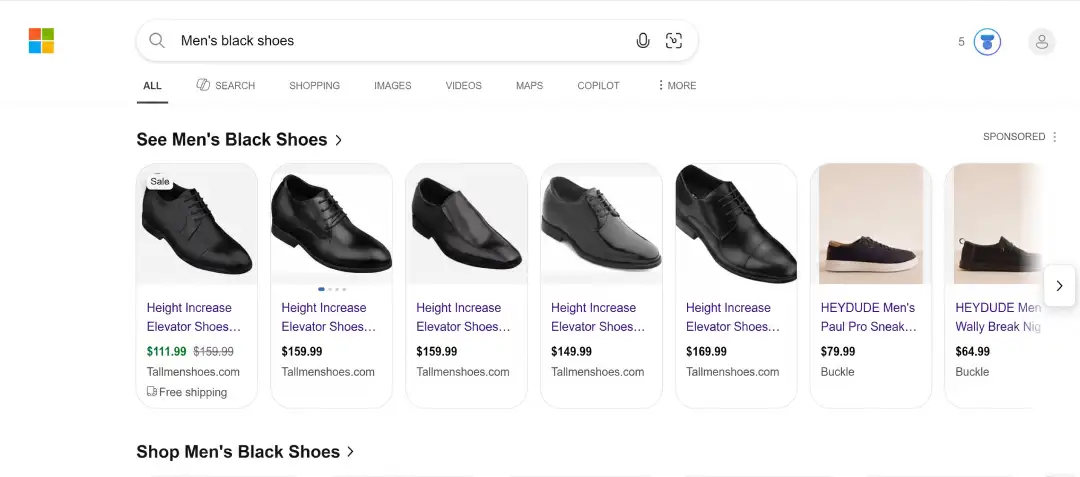
Task: Open the COPILOT tab
Action: (599, 85)
